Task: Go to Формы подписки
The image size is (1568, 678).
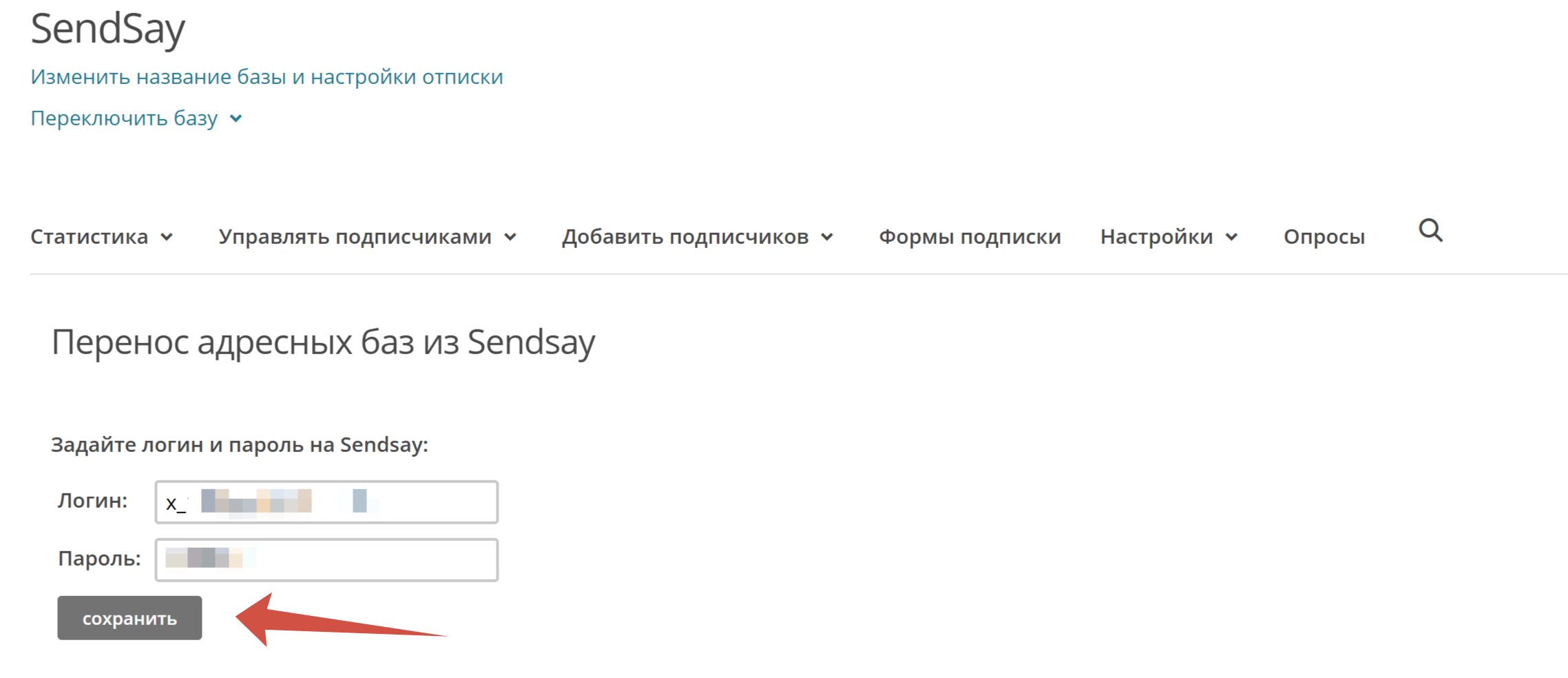Action: [970, 237]
